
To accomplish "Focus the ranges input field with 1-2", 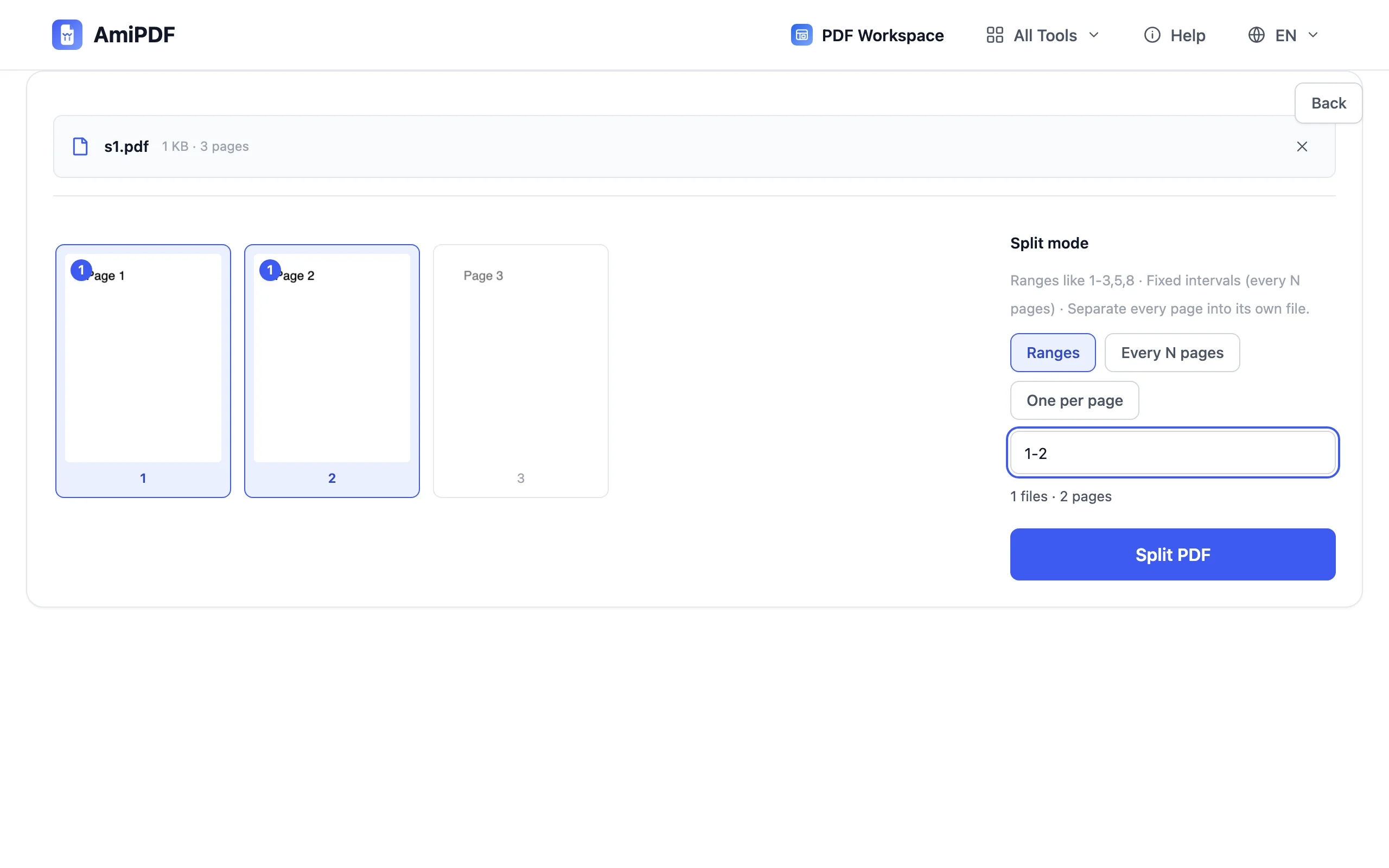I will tap(1173, 453).
